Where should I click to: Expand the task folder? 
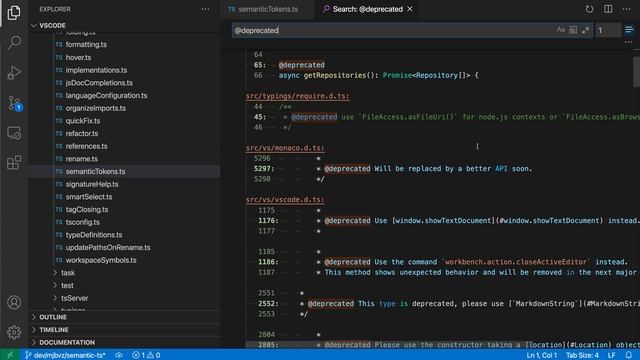click(68, 273)
